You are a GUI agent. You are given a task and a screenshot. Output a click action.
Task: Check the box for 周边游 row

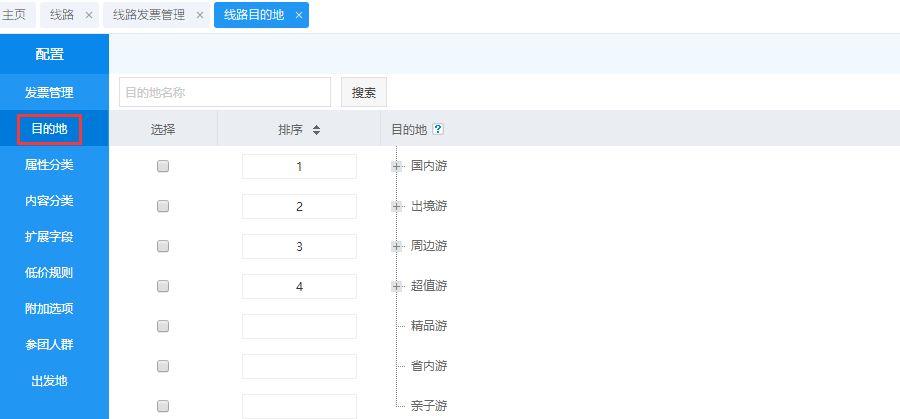(163, 247)
